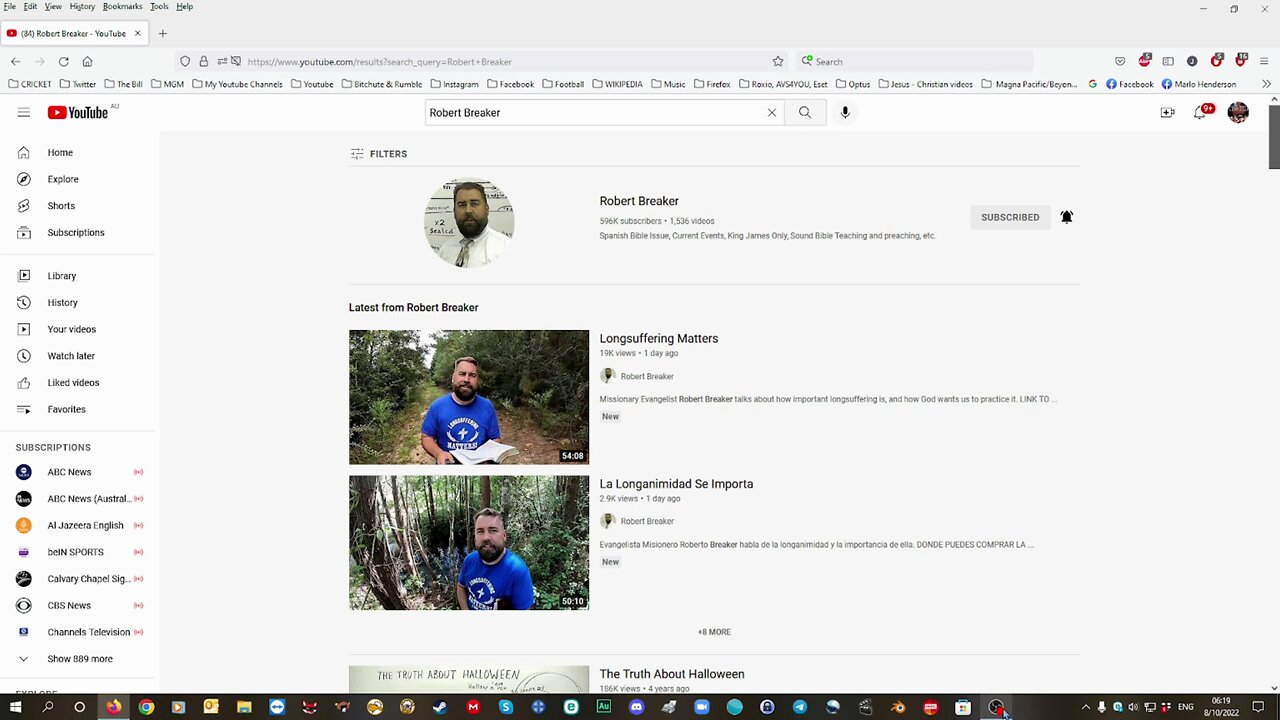Open the account avatar menu
This screenshot has width=1280, height=720.
(x=1238, y=113)
